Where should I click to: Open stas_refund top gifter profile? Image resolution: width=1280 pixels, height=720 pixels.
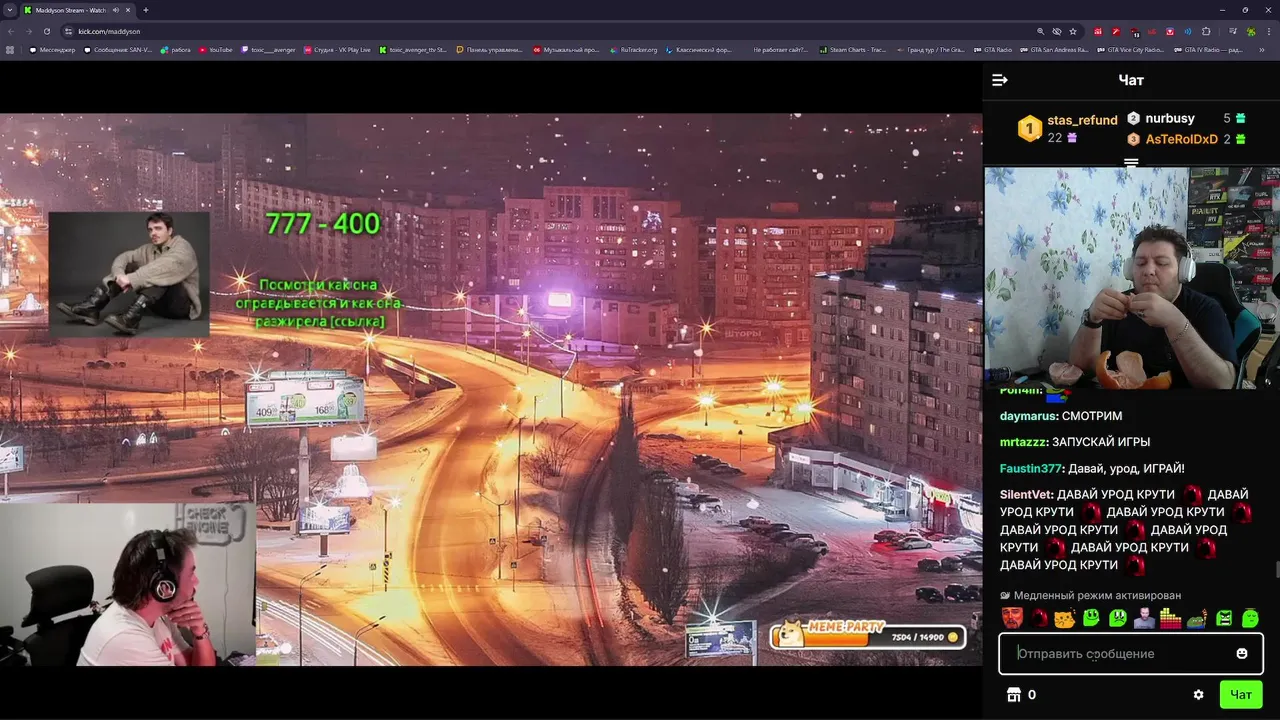[1066, 129]
